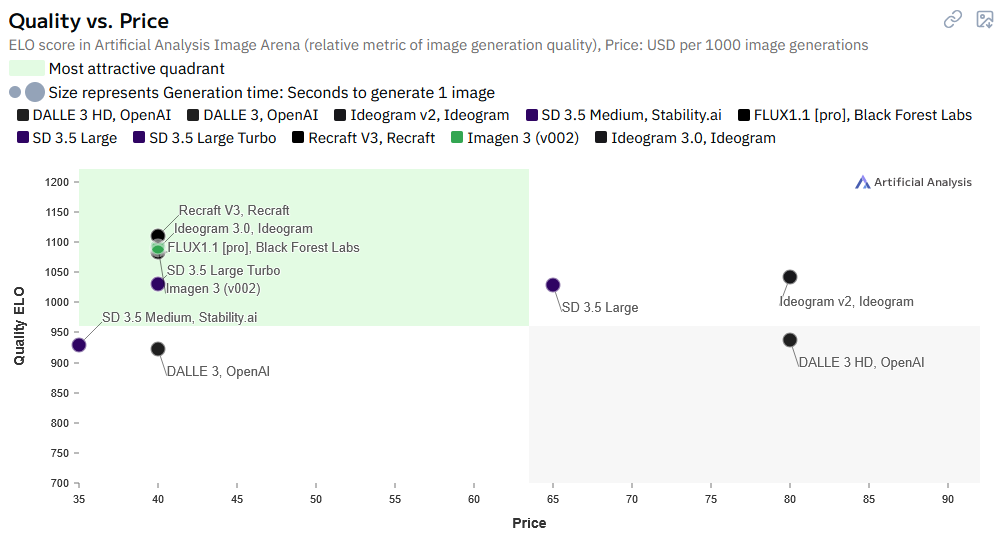
Task: Select the DALLE 3 HD data point
Action: [790, 340]
